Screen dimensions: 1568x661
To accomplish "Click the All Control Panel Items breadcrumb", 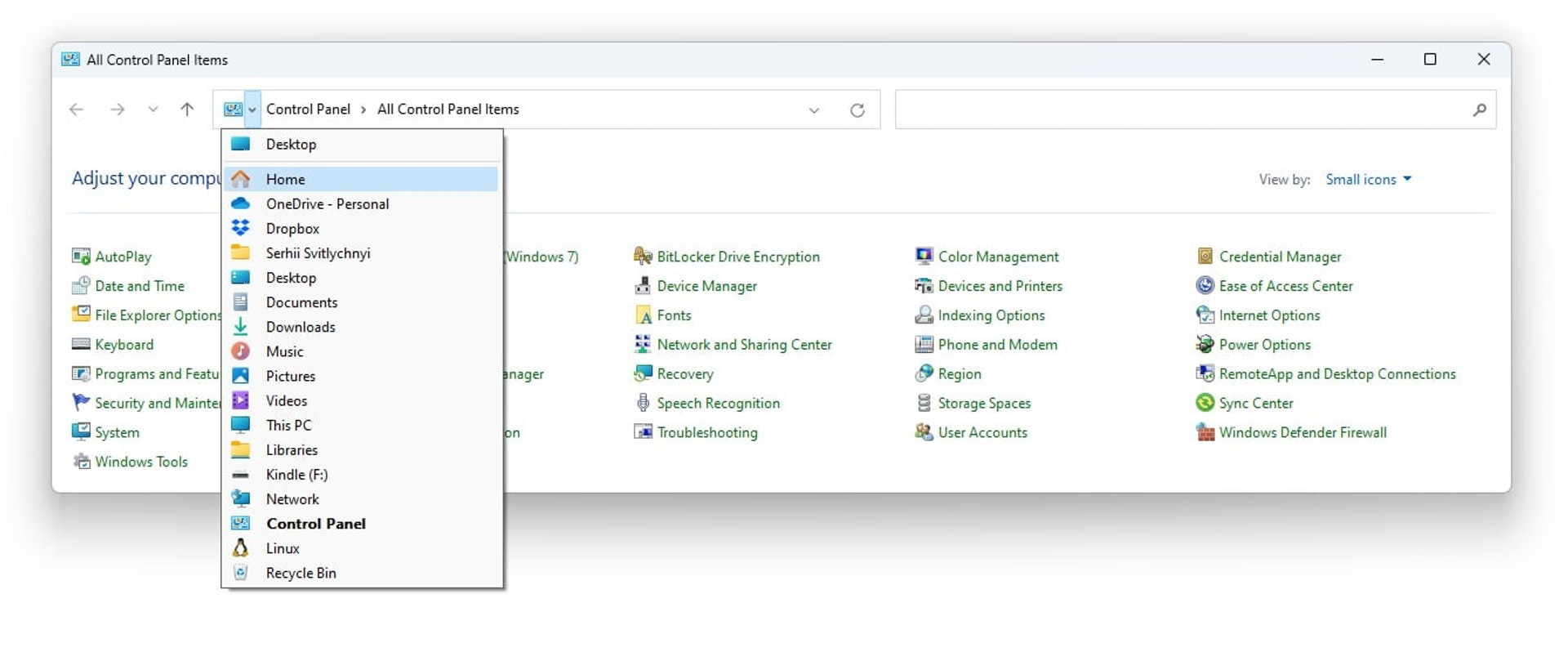I will (x=448, y=109).
